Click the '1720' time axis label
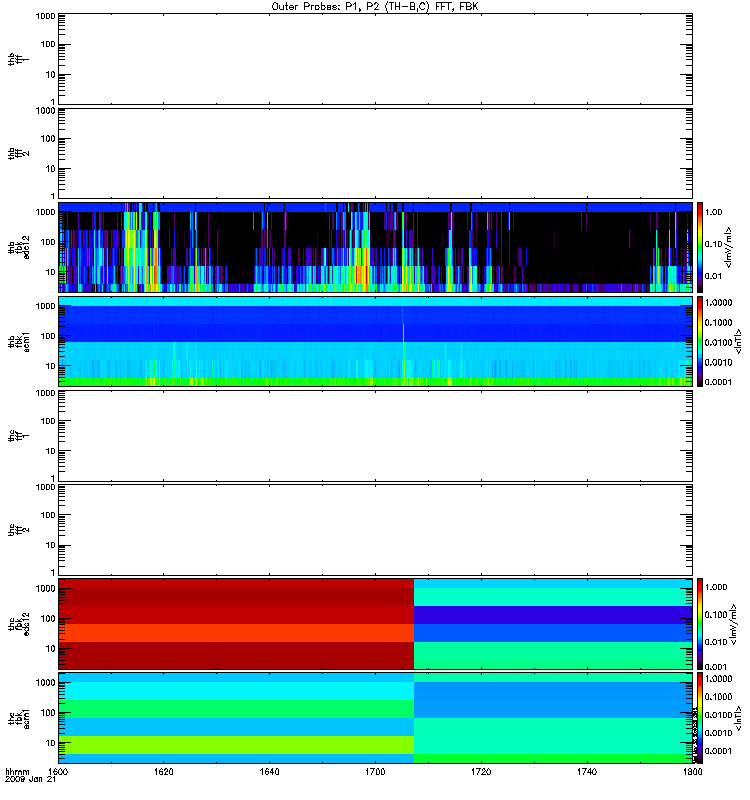The width and height of the screenshot is (750, 800). (x=481, y=771)
